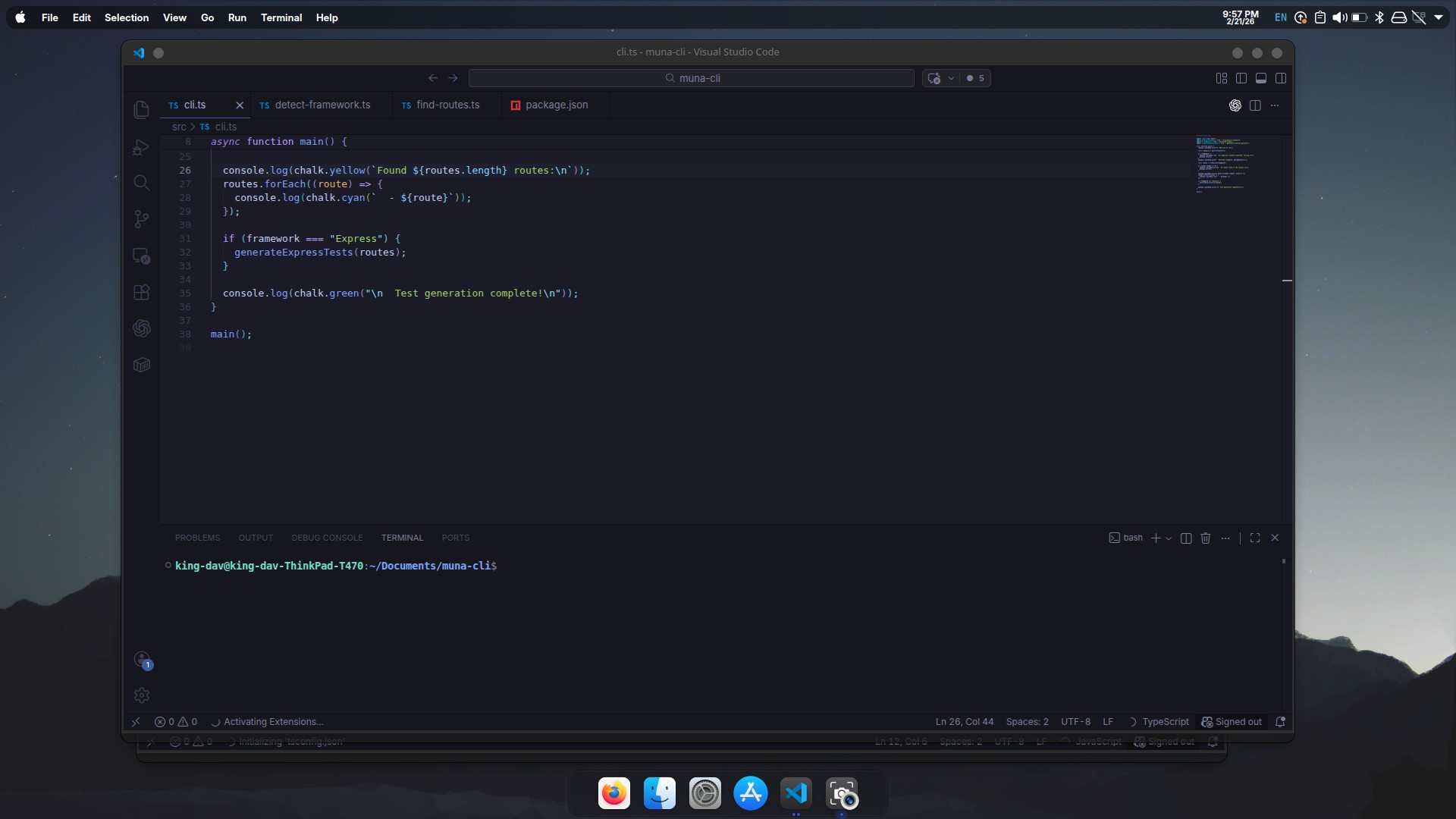Image resolution: width=1456 pixels, height=819 pixels.
Task: Open editor More Actions ellipsis
Action: pos(1275,105)
